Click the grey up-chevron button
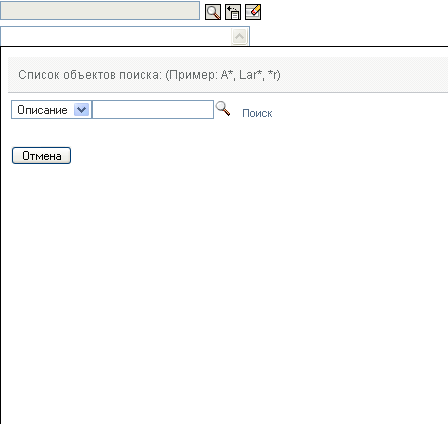The width and height of the screenshot is (448, 424). click(x=239, y=36)
